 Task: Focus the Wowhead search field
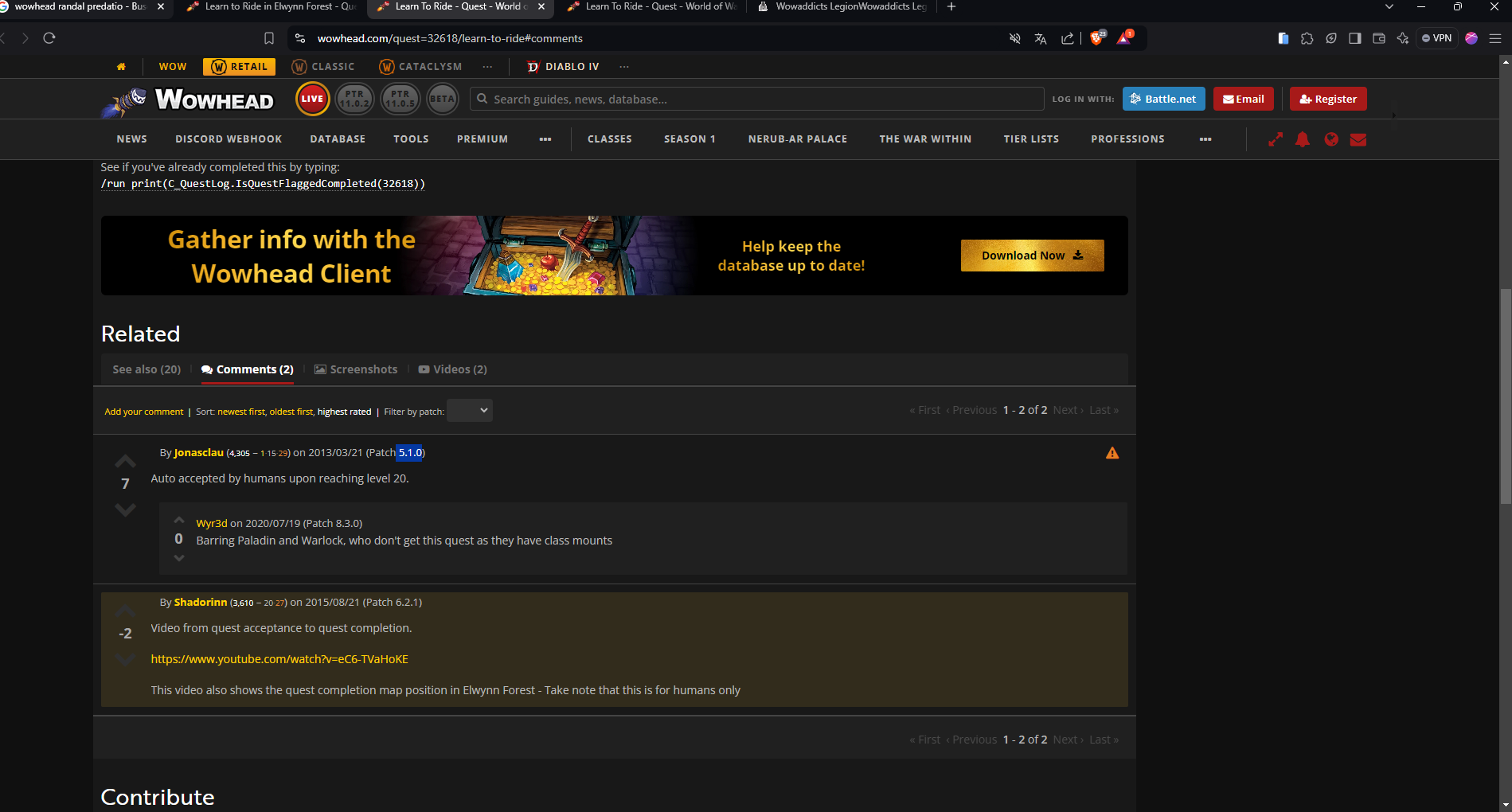tap(756, 100)
